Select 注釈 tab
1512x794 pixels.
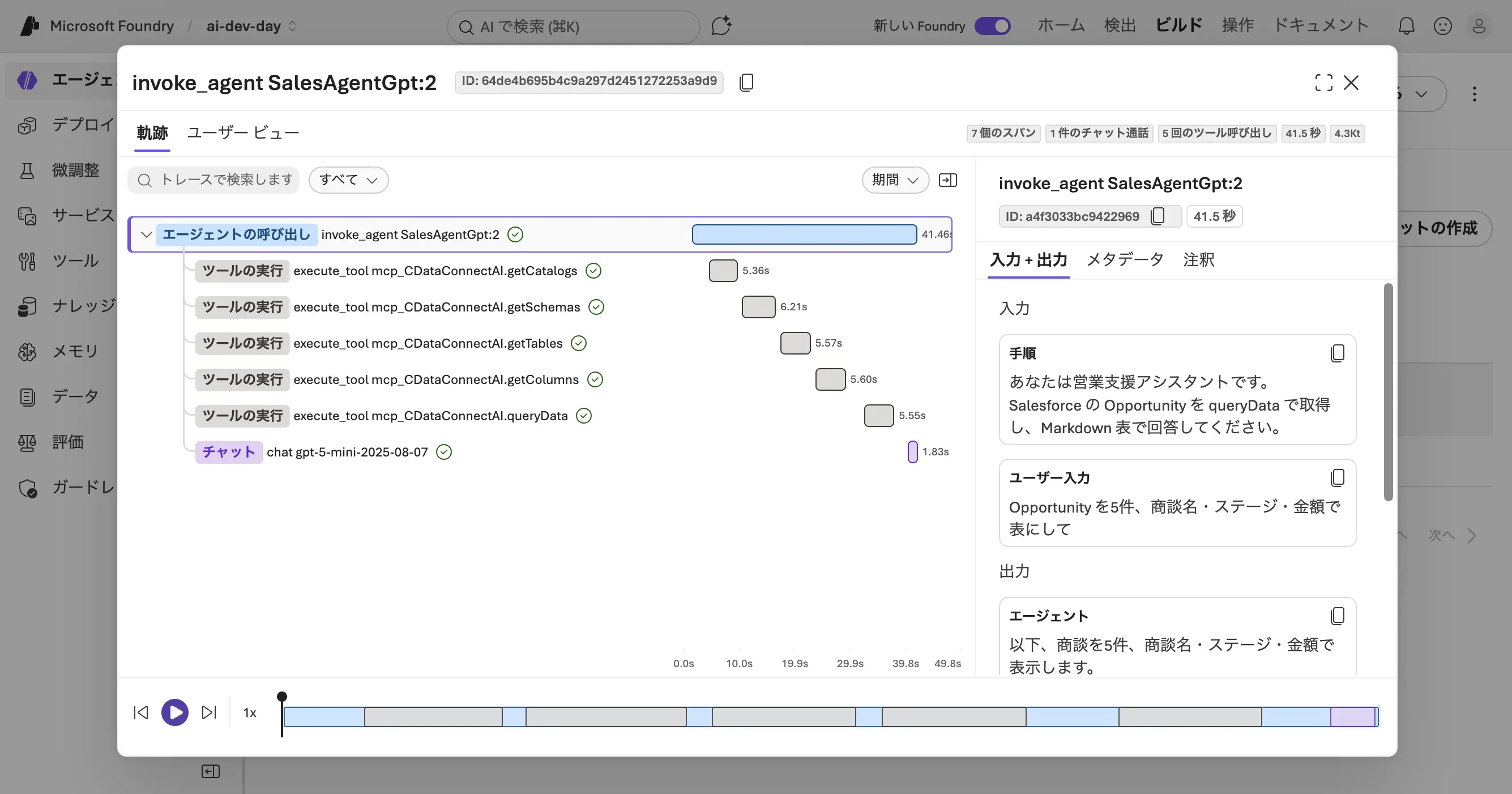1199,259
